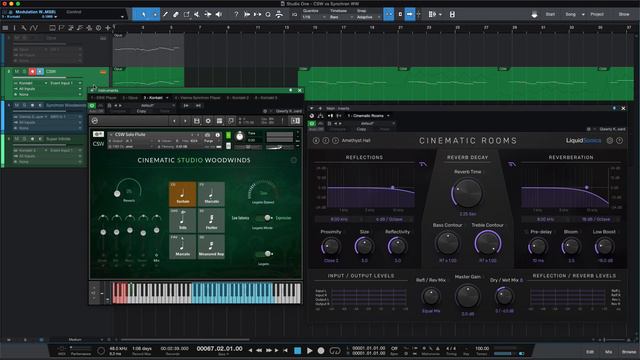
Task: Select the Marcato articulation under Sustain
Action: [182, 247]
